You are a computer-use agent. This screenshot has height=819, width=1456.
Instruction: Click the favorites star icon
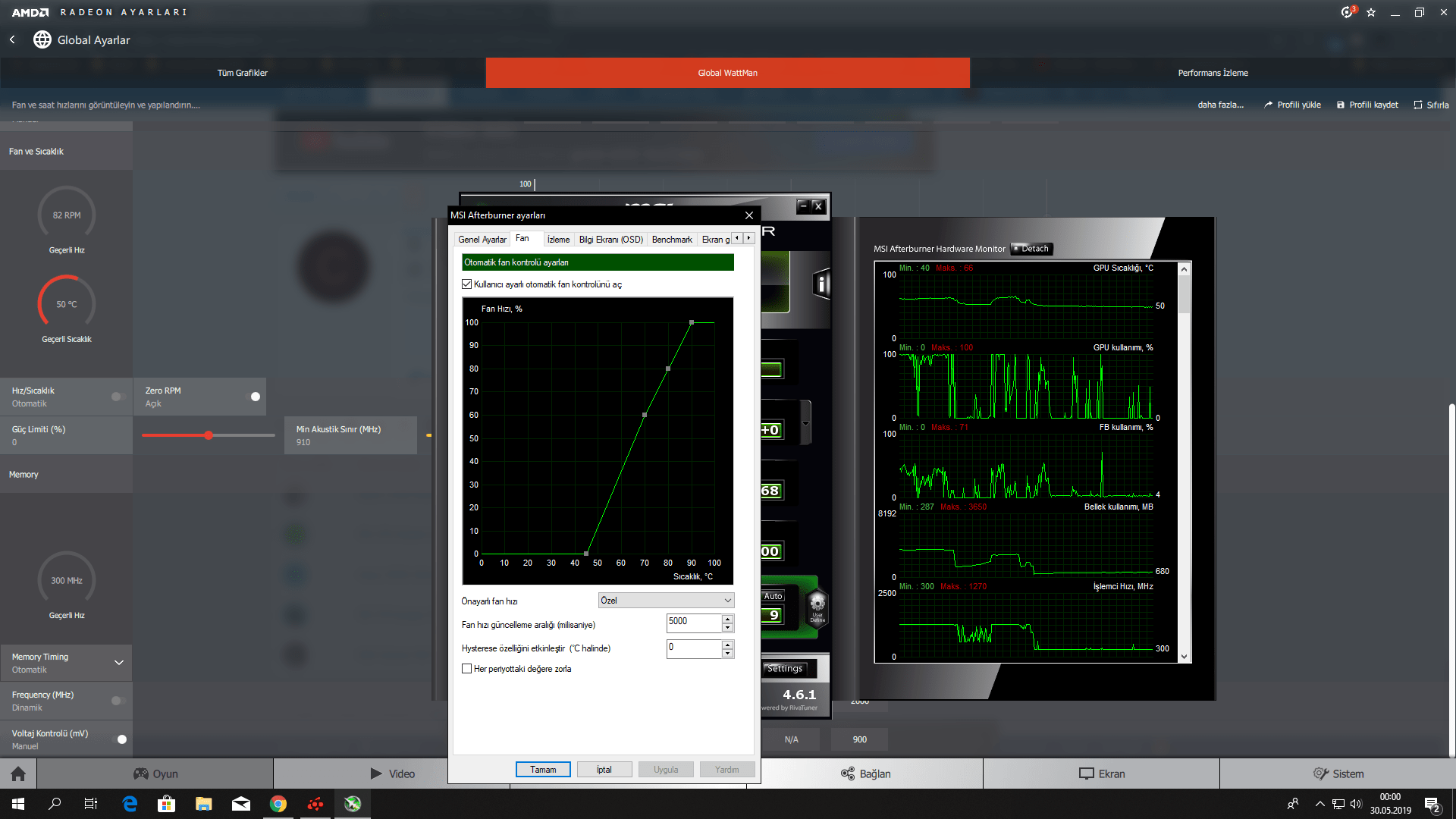[1371, 12]
